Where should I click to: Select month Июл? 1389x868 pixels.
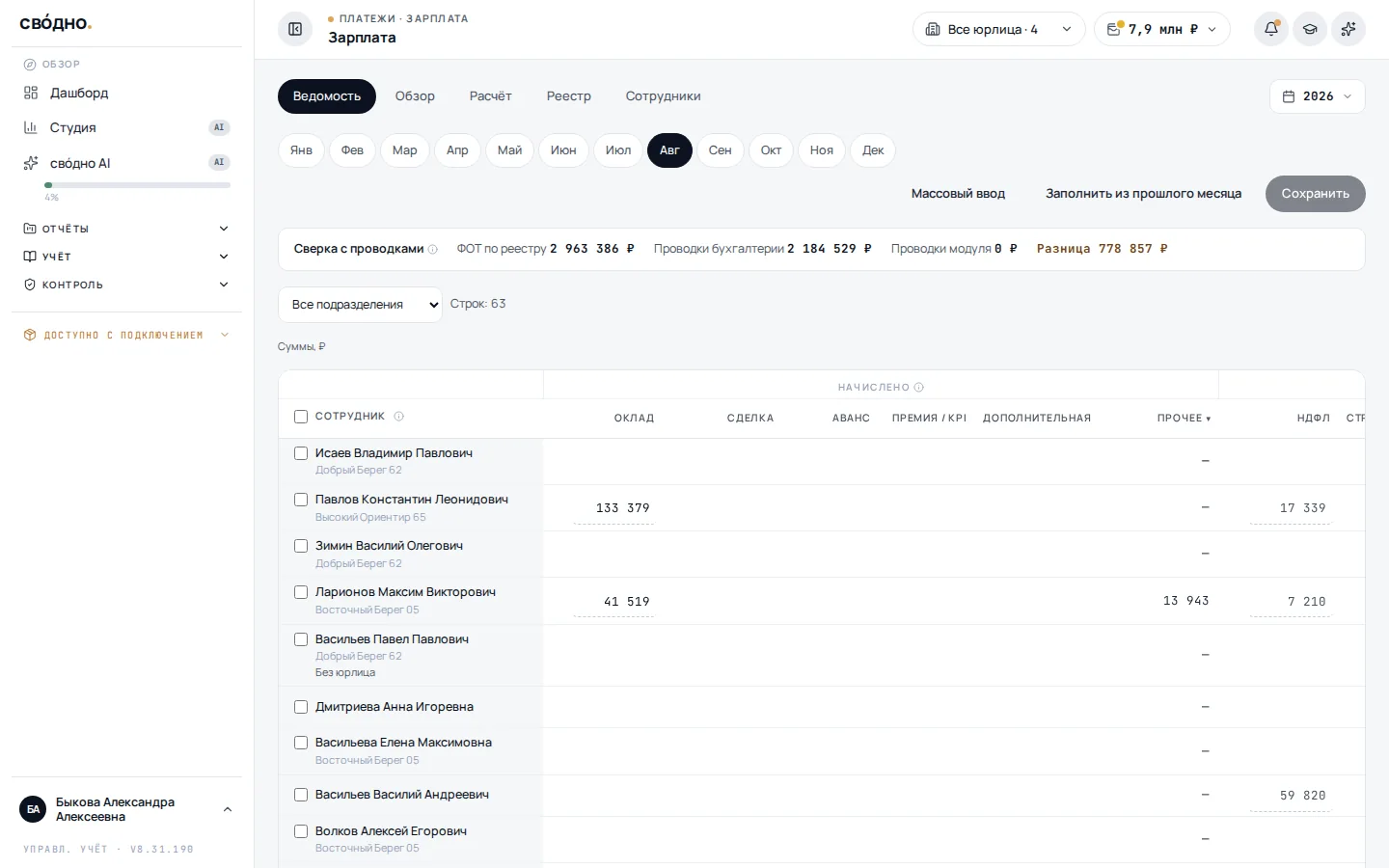[618, 150]
